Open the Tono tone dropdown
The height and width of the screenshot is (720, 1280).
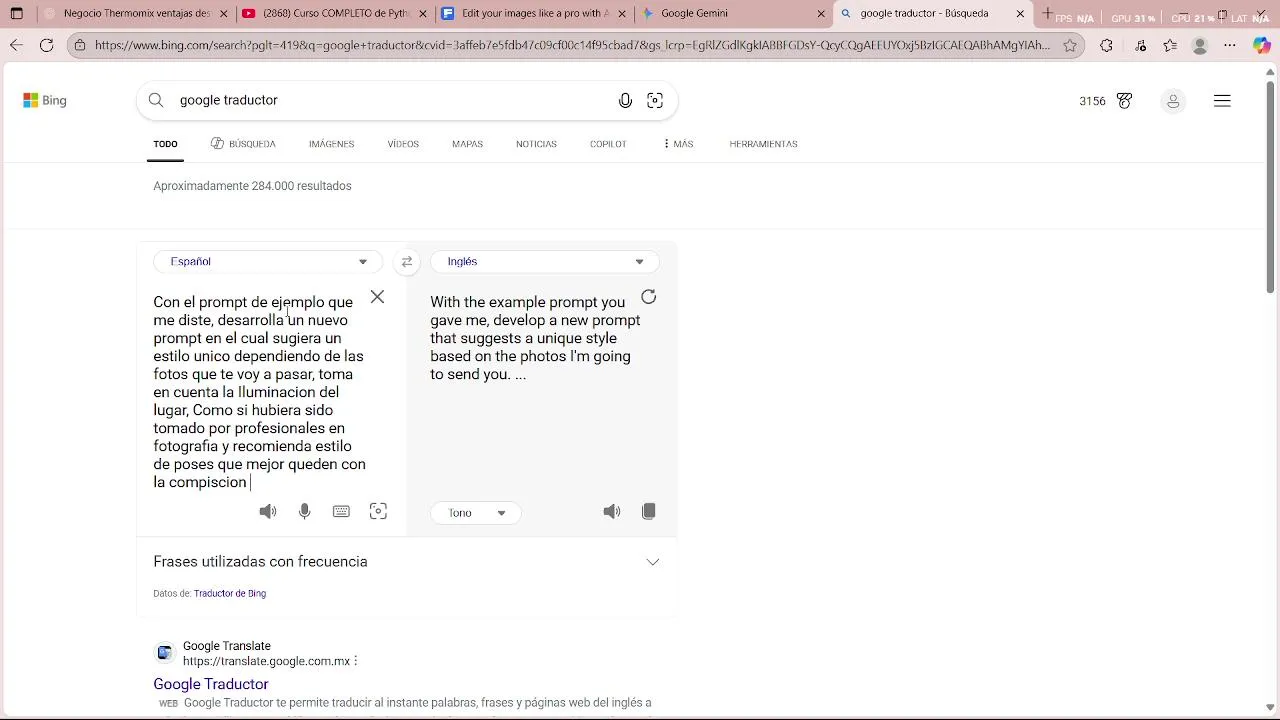[476, 513]
